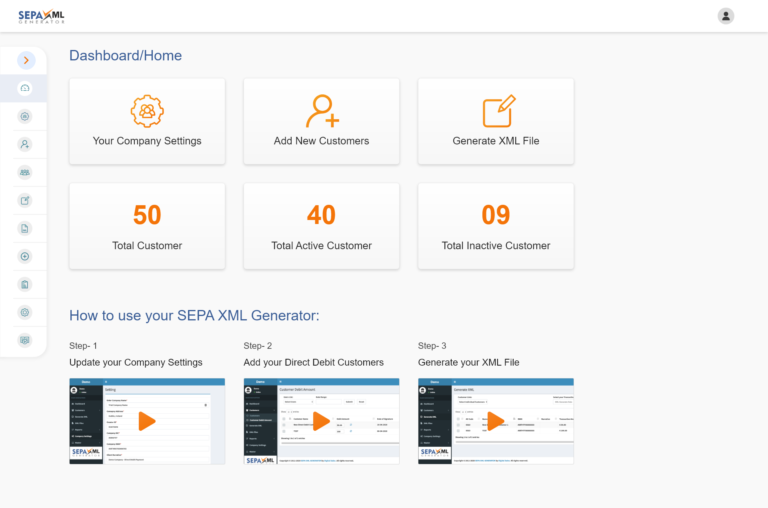View the Total Inactive Customer card

[496, 226]
